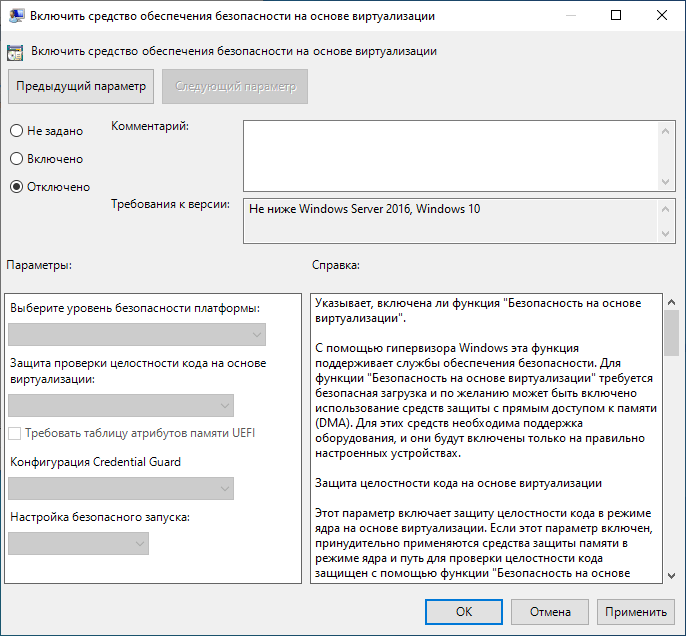Open platform security level dropdown
This screenshot has height=636, width=686.
(x=137, y=335)
